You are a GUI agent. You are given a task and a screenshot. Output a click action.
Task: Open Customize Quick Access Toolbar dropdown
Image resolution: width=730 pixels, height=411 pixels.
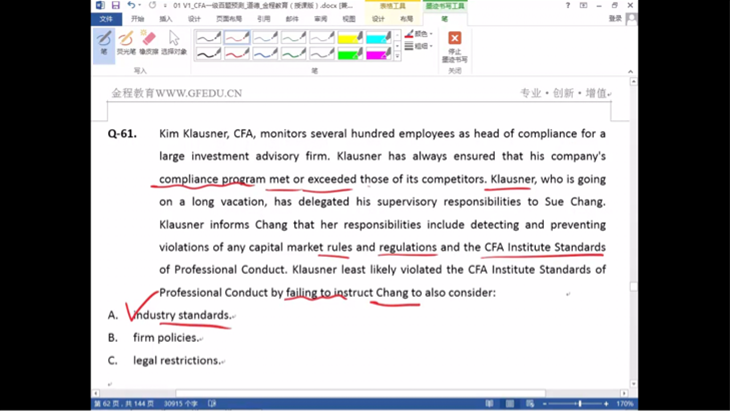[x=165, y=6]
